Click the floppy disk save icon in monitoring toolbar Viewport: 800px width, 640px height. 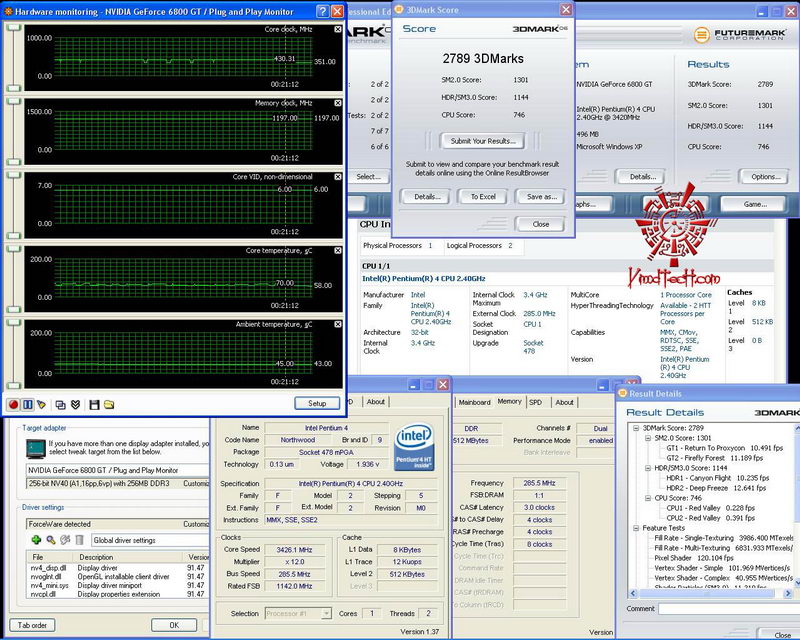click(x=94, y=405)
